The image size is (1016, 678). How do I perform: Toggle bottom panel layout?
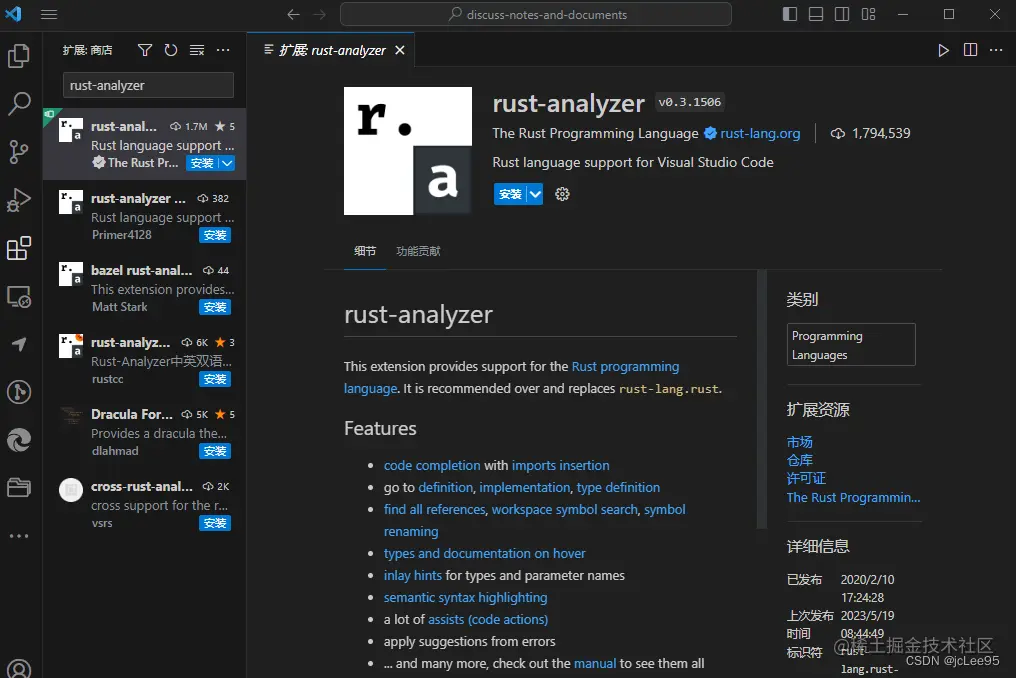[x=816, y=14]
